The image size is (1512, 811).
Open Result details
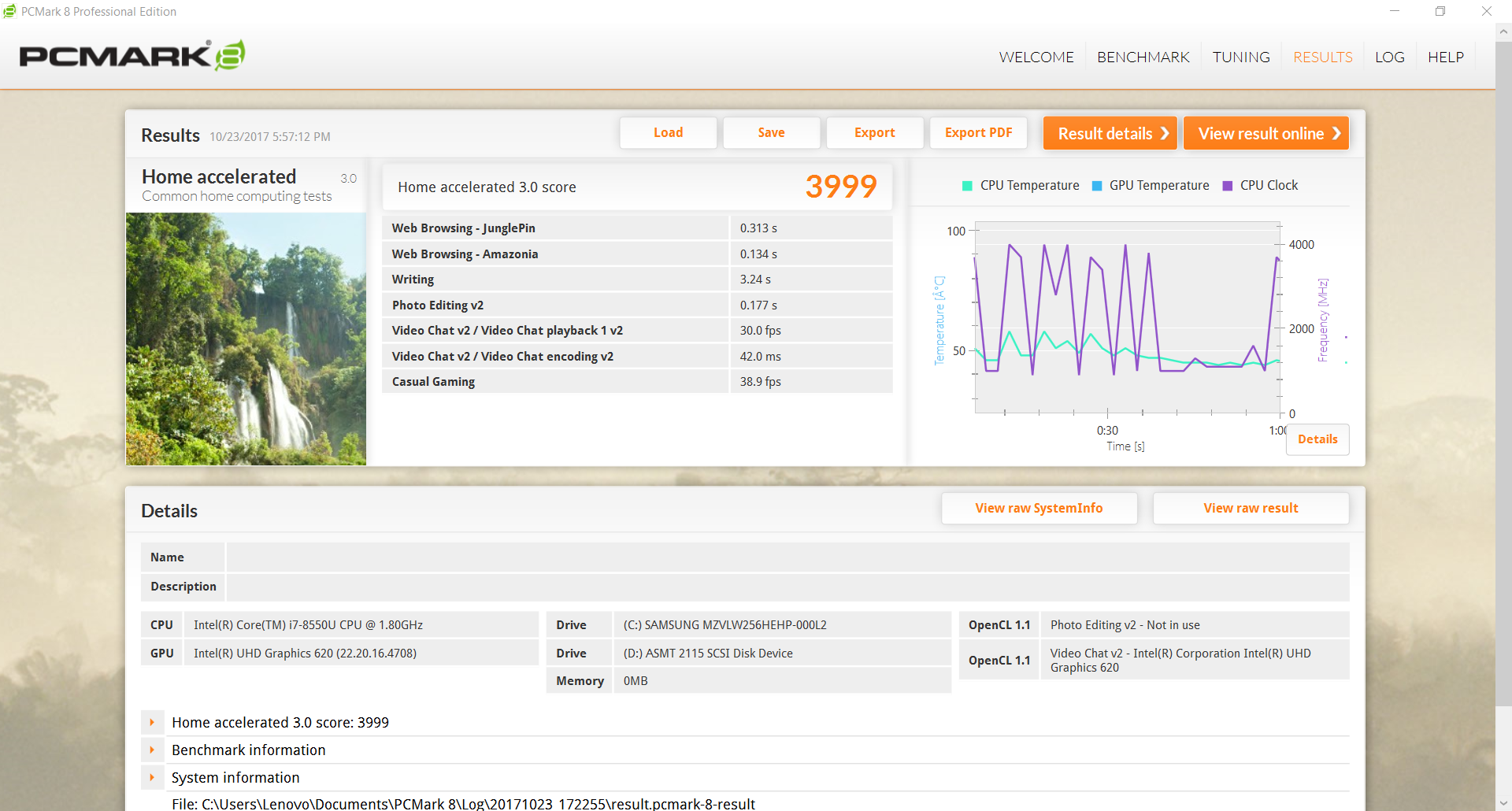1110,134
